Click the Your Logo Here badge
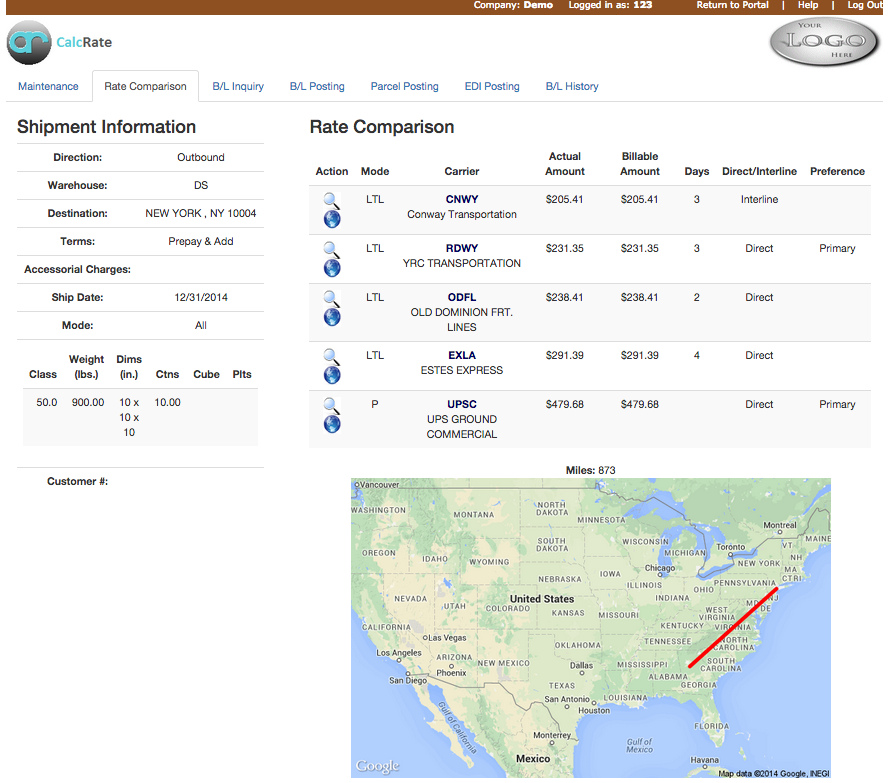Viewport: 889px width, 783px height. click(824, 41)
